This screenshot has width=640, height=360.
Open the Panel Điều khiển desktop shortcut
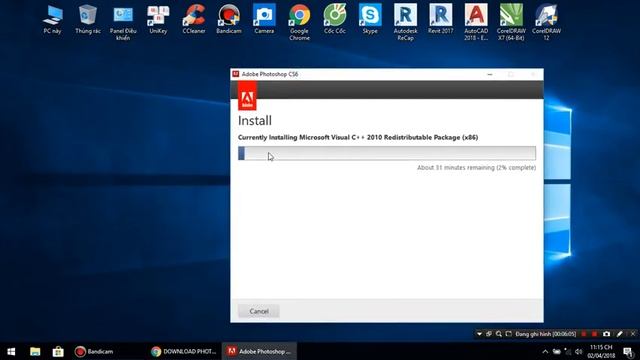tap(123, 22)
